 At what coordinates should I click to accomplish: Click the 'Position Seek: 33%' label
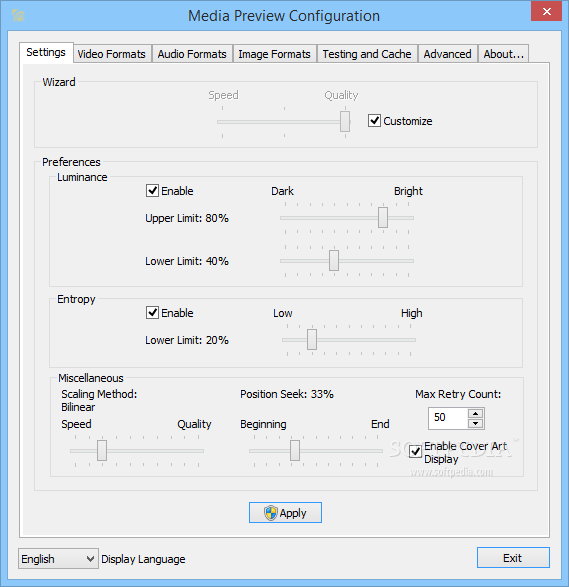coord(287,394)
